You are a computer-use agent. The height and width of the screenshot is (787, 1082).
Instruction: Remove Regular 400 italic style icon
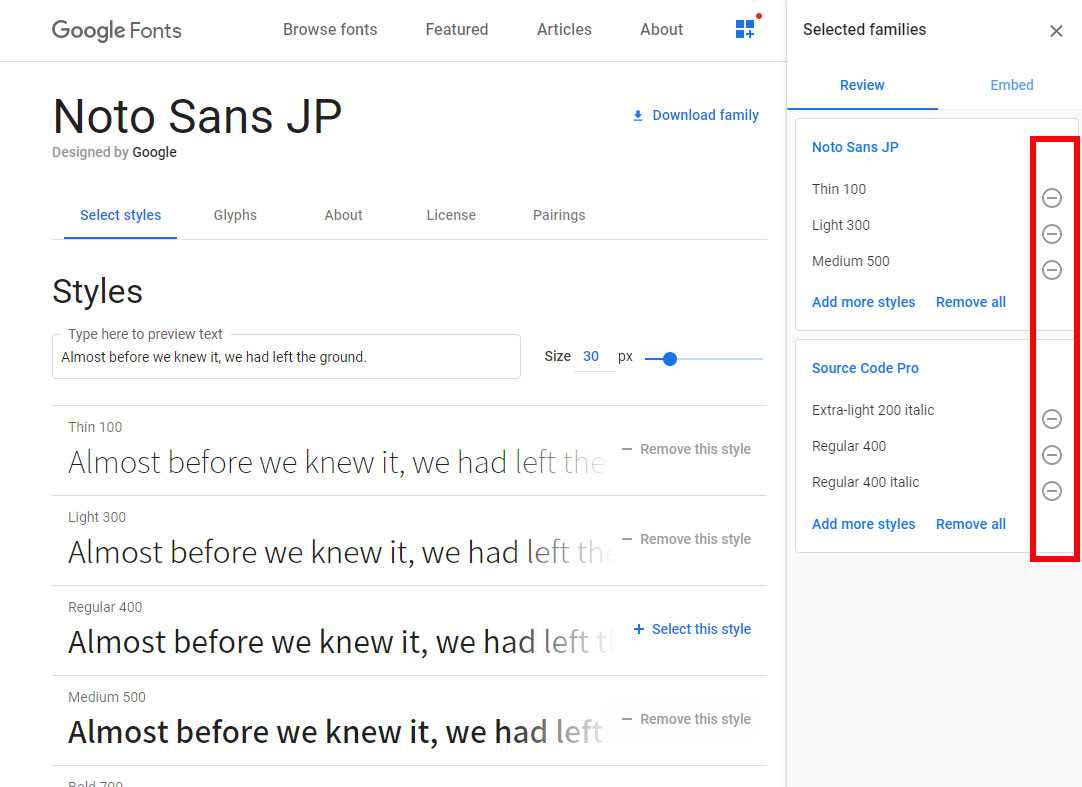(1051, 491)
